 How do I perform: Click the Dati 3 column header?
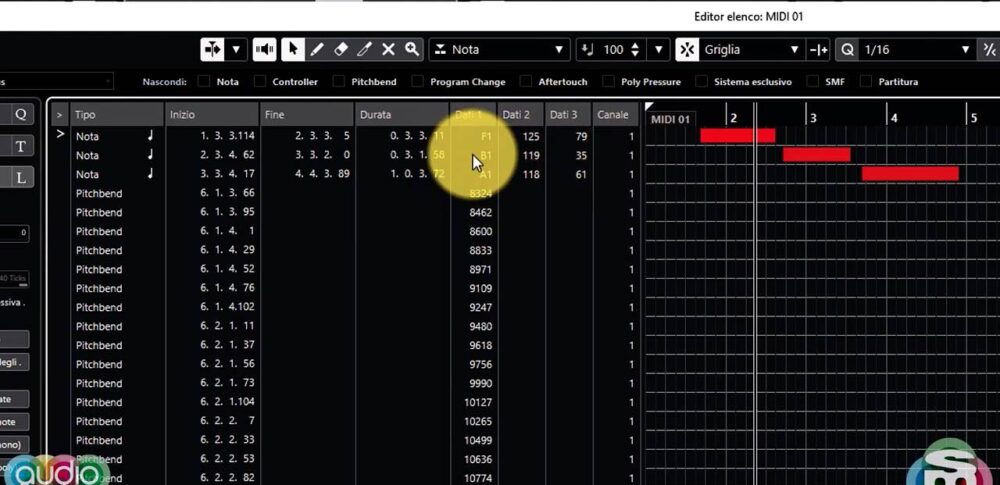tap(568, 115)
